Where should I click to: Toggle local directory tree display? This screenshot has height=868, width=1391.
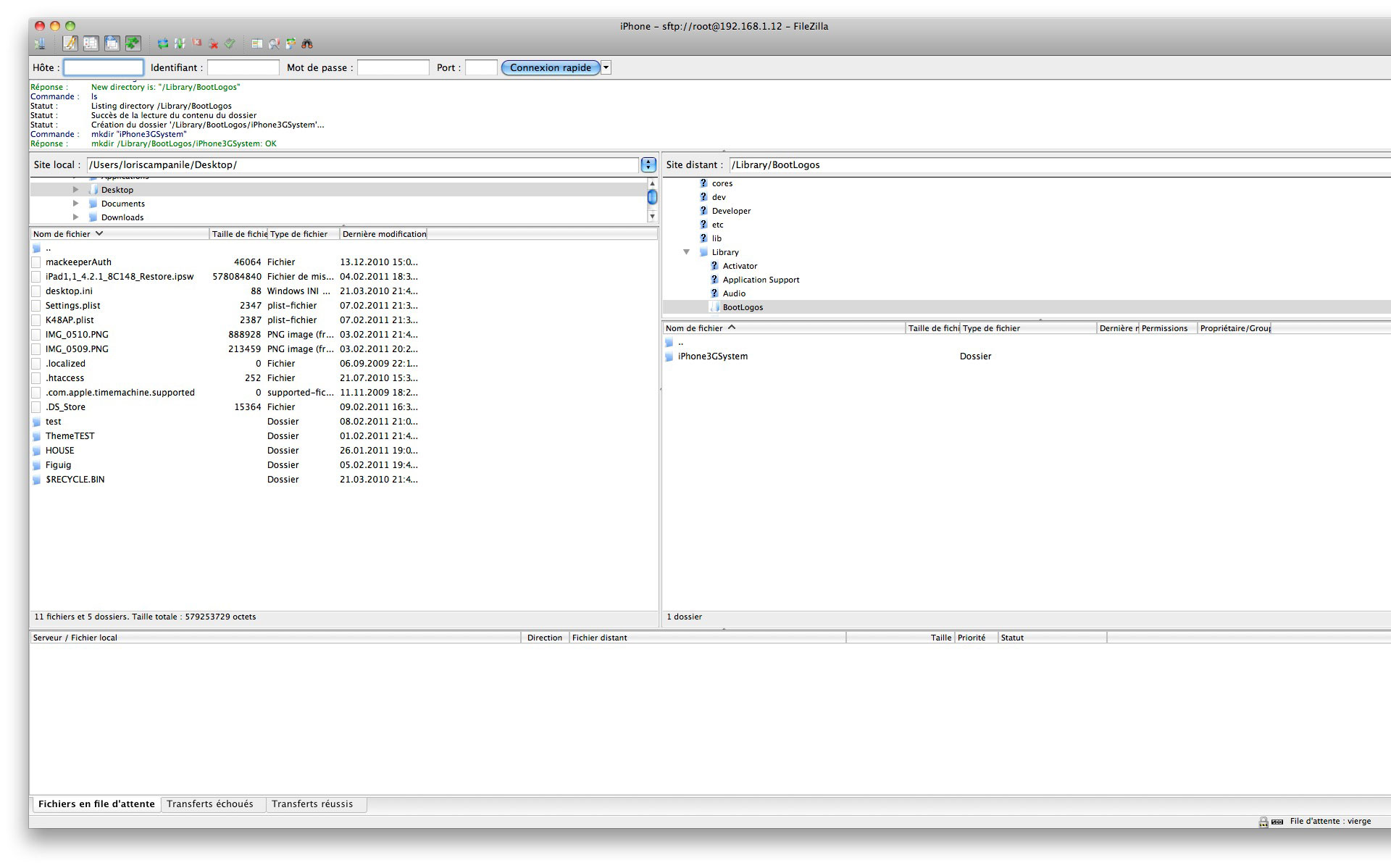[91, 43]
